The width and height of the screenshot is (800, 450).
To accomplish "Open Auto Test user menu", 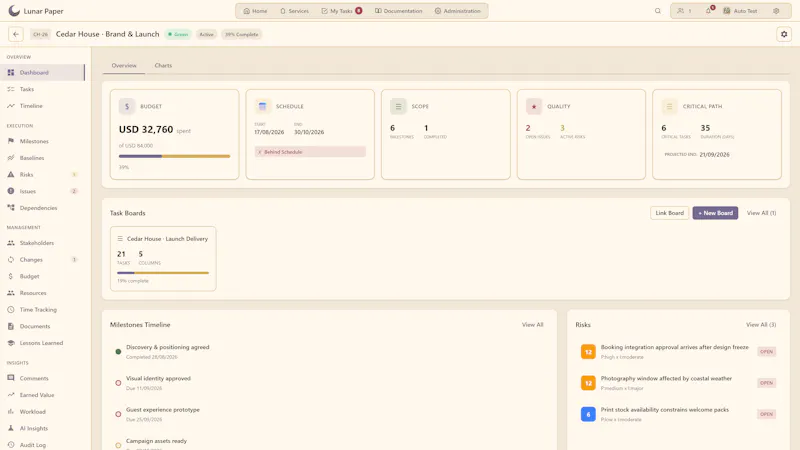I will point(740,11).
